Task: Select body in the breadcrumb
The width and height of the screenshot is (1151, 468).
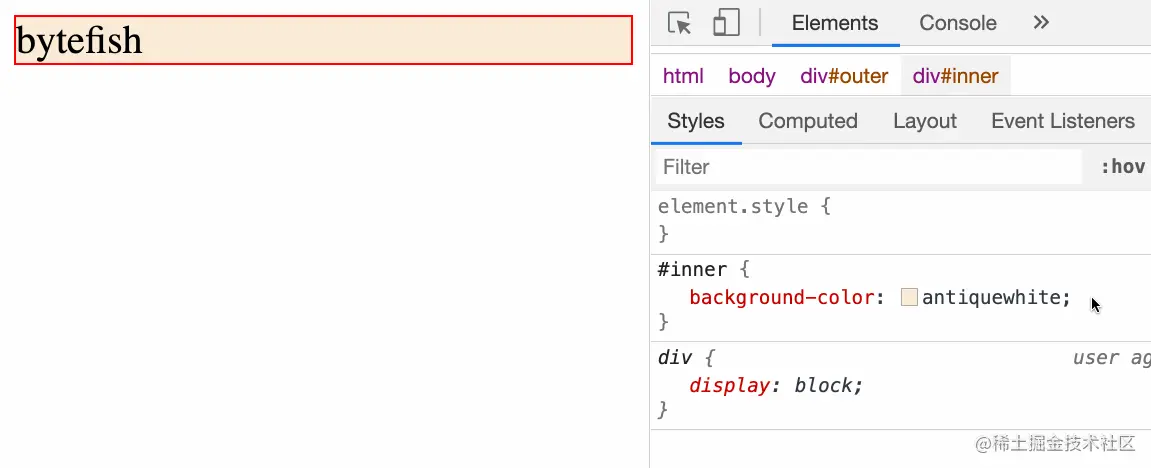Action: click(752, 76)
